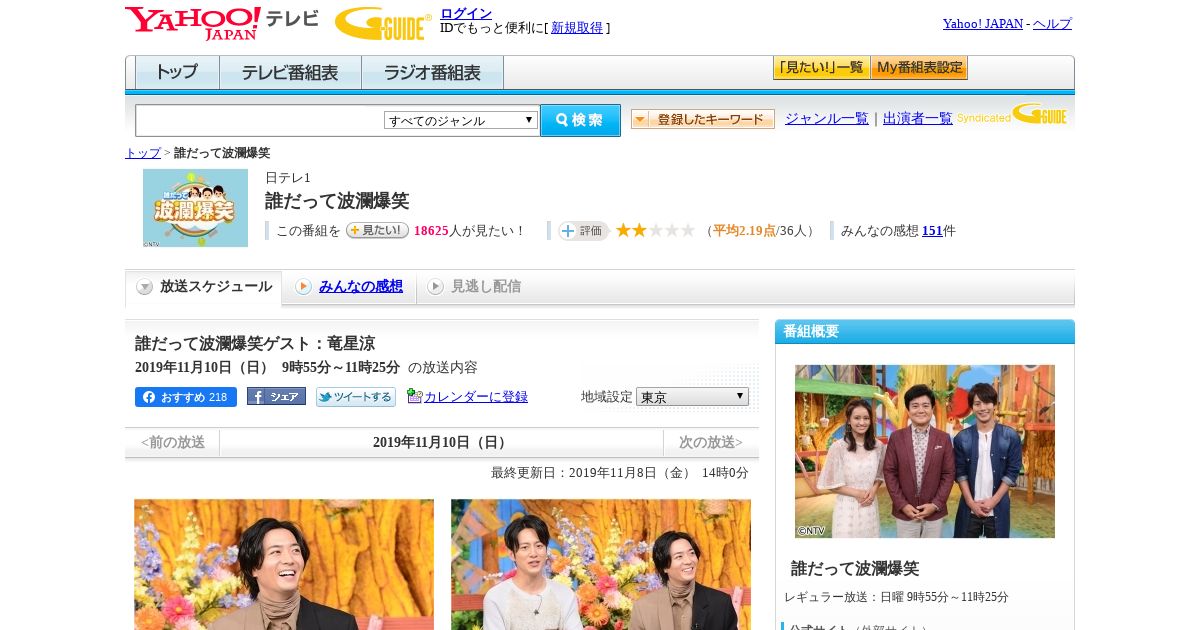The height and width of the screenshot is (630, 1200).
Task: Click in the program search input field
Action: 260,120
